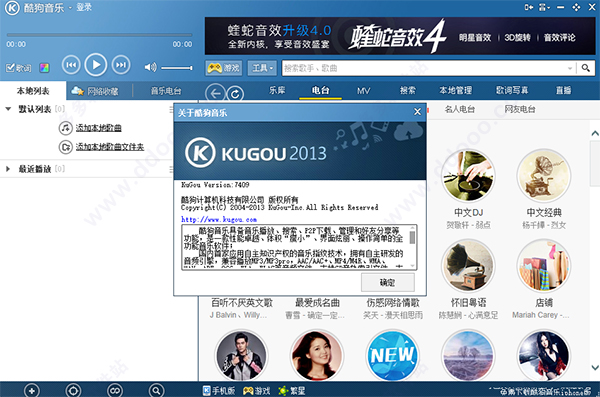Click the 百听不厌英文歌 station label
The image size is (600, 397).
(x=242, y=303)
